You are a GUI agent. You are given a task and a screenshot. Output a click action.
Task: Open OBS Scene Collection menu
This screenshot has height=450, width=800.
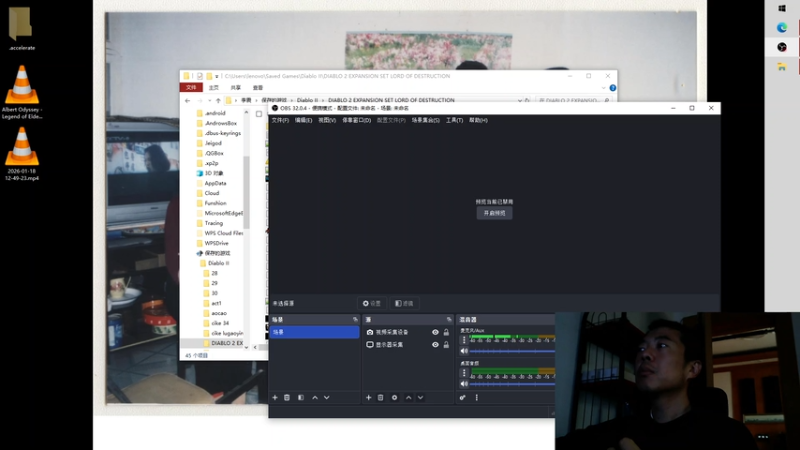click(426, 120)
